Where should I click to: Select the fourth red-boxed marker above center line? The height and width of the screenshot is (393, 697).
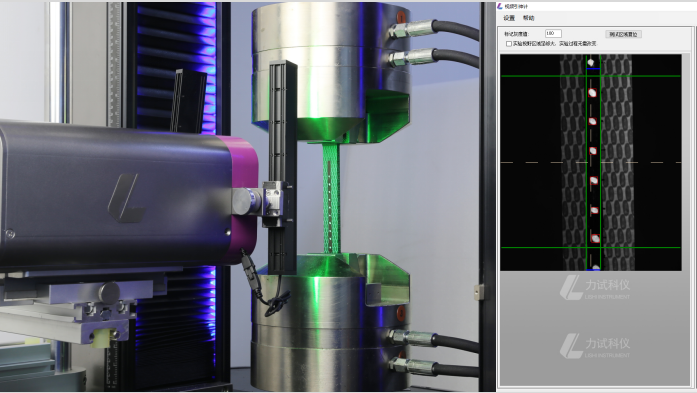tap(593, 151)
